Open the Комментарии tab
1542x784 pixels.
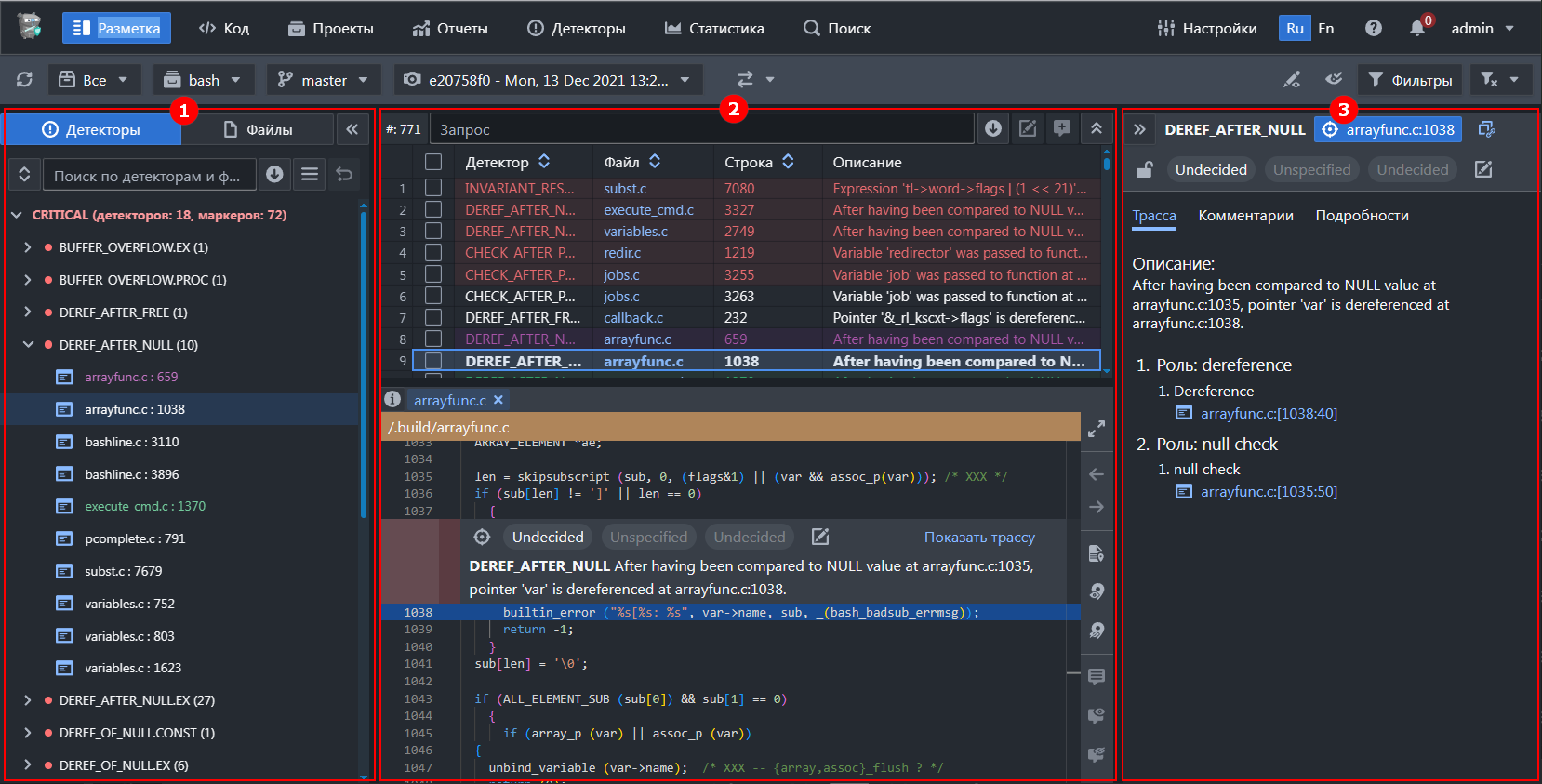pyautogui.click(x=1245, y=216)
